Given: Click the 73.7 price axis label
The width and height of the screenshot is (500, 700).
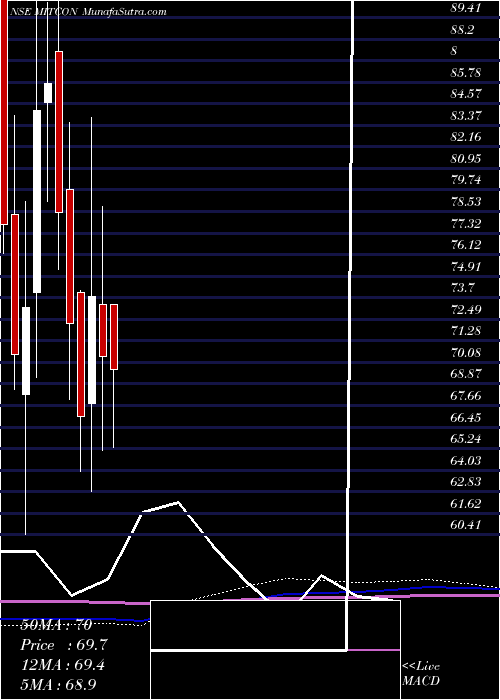Looking at the screenshot, I should pyautogui.click(x=462, y=288).
